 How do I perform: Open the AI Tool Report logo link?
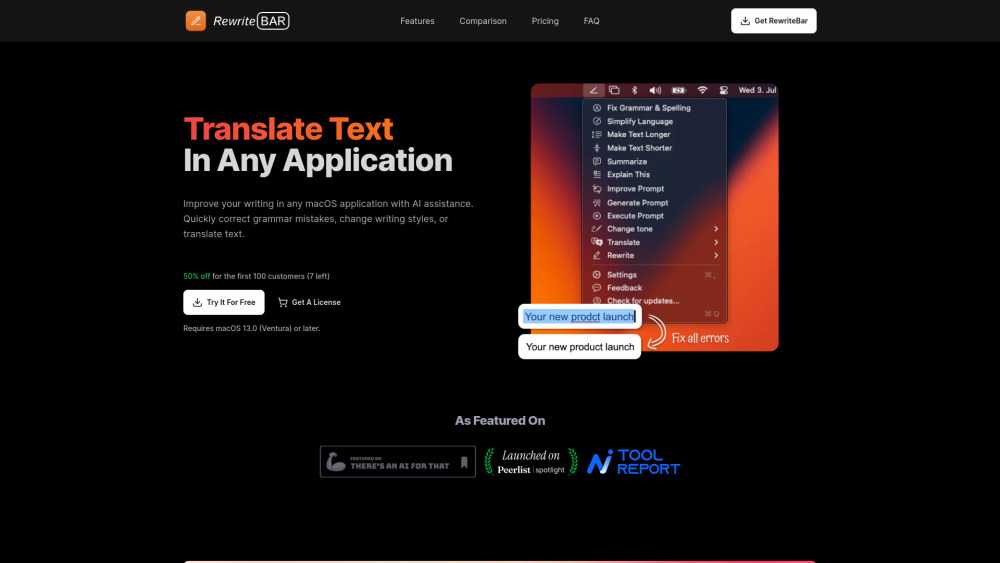pos(633,462)
